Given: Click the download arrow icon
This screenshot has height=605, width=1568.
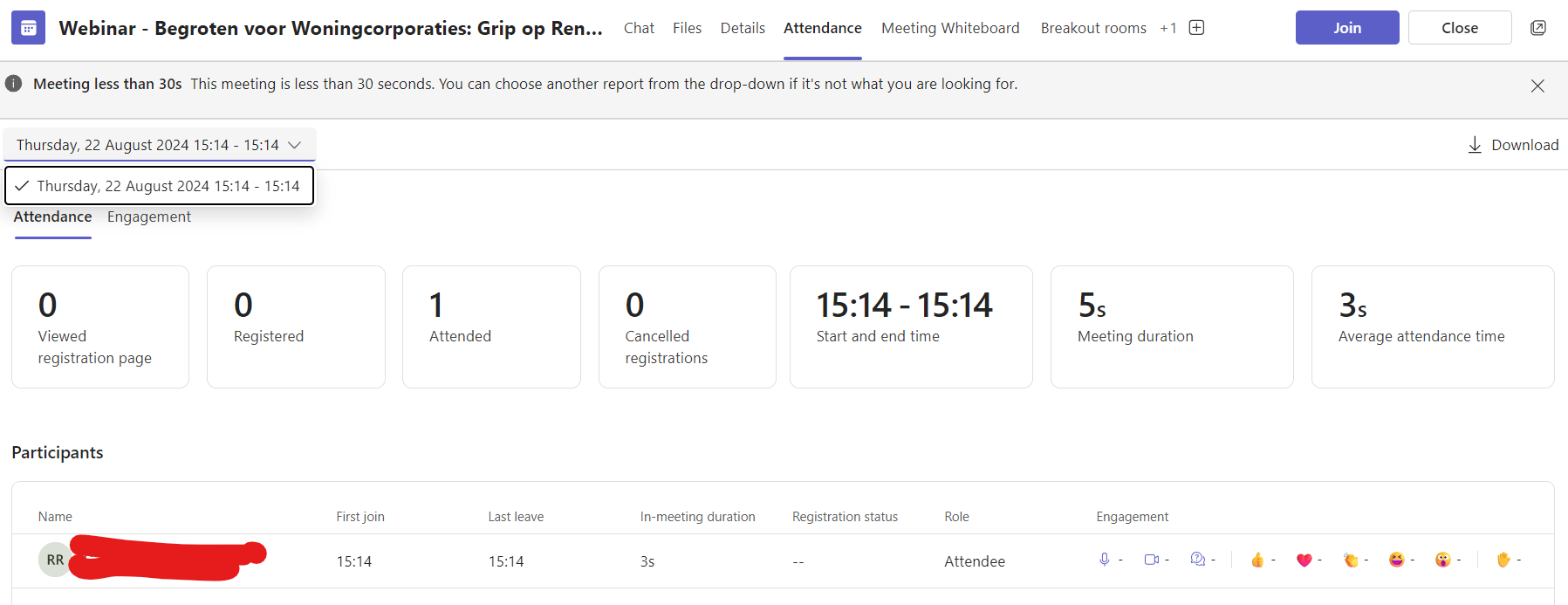Looking at the screenshot, I should point(1475,145).
